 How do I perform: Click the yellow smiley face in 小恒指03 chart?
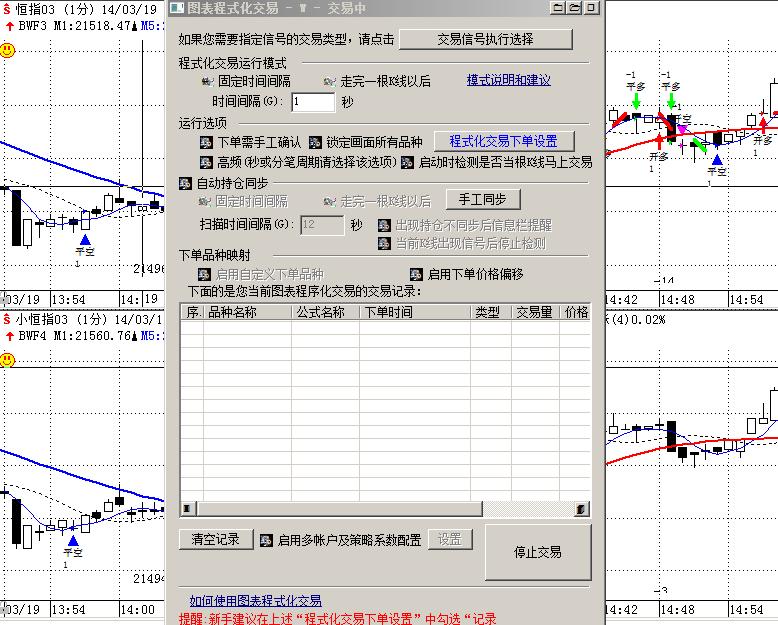point(8,359)
